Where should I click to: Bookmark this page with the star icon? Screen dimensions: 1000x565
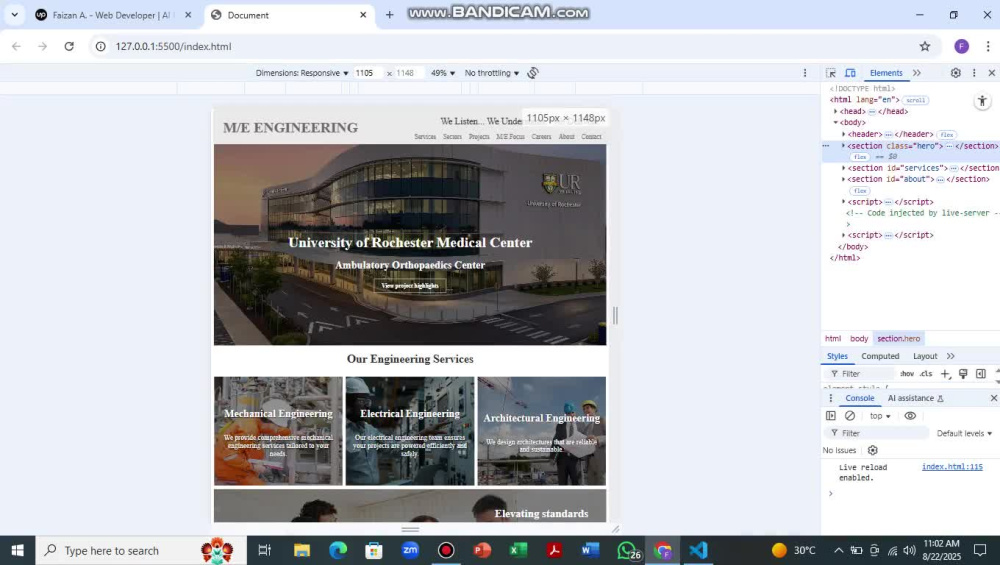pyautogui.click(x=925, y=46)
